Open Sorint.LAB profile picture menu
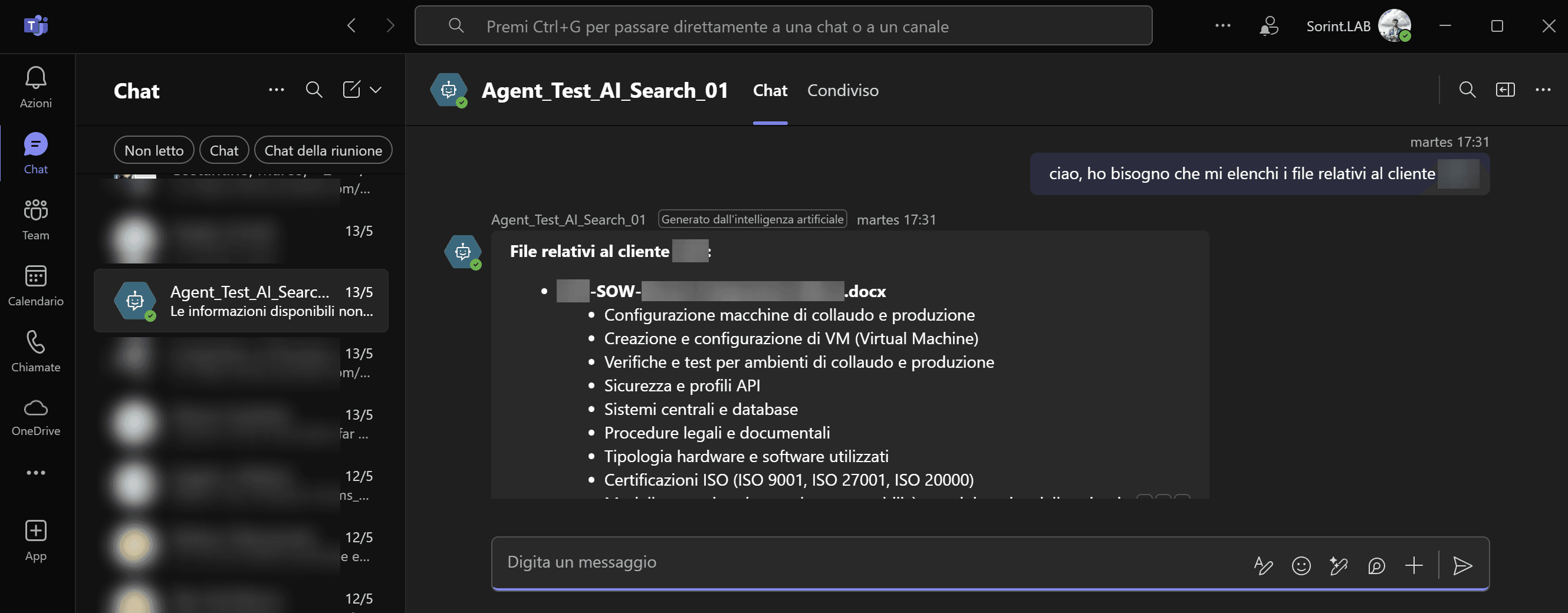1568x613 pixels. click(x=1395, y=25)
